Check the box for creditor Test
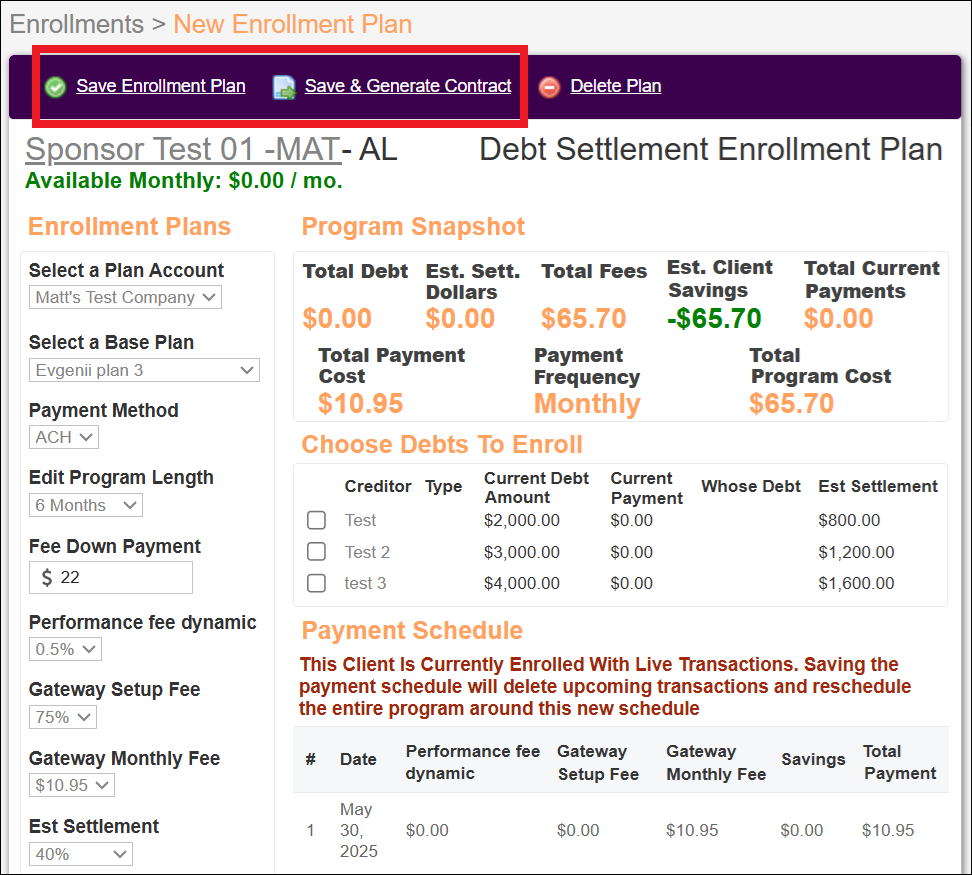The image size is (972, 875). click(x=316, y=520)
